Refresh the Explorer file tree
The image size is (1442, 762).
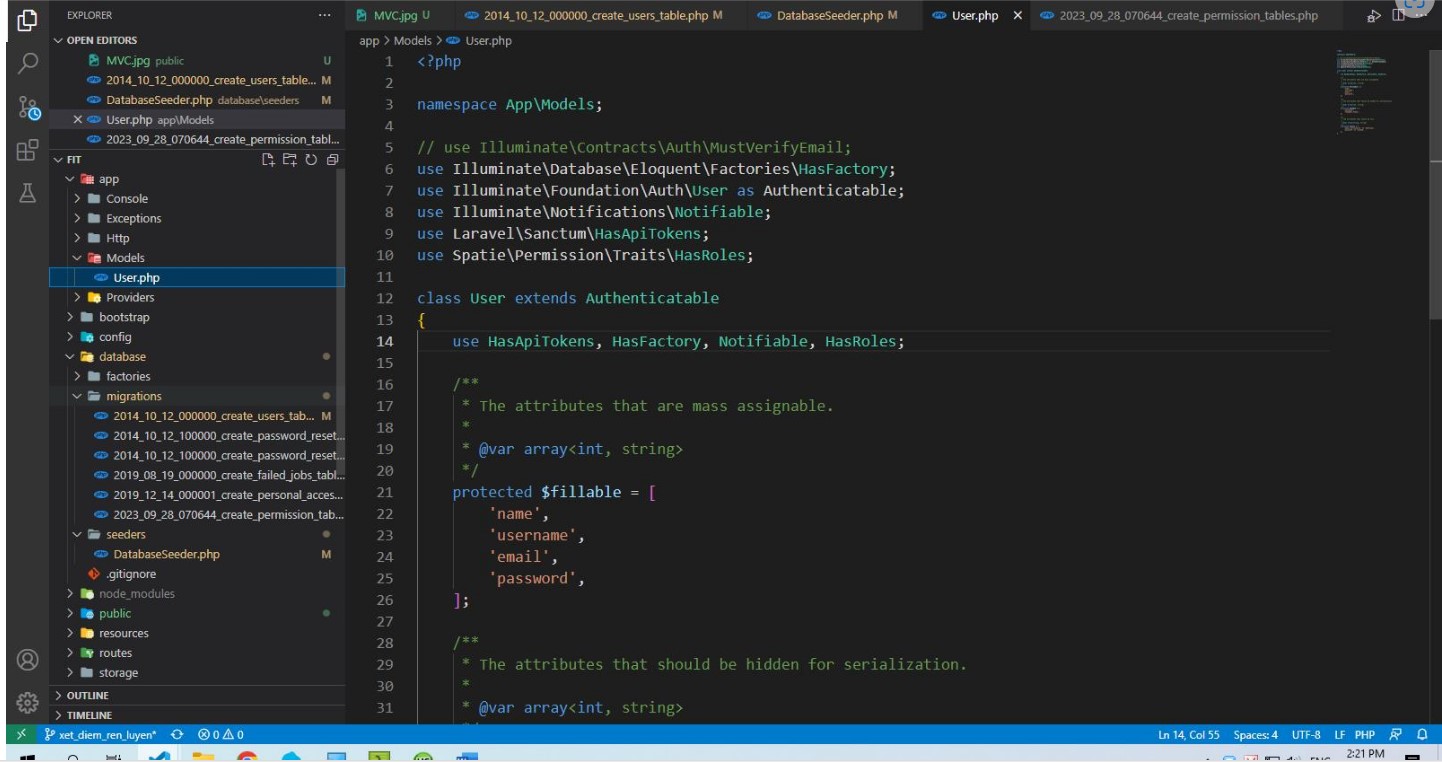pos(311,160)
